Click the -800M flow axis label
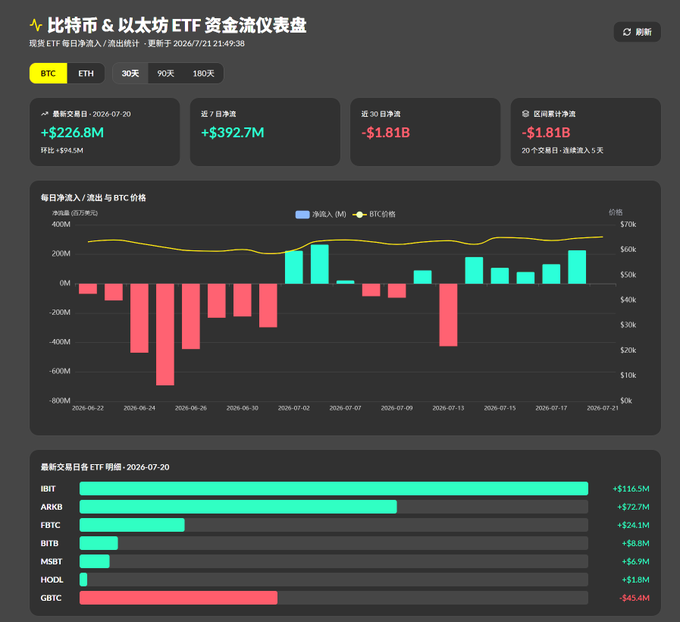The image size is (680, 622). click(x=59, y=400)
